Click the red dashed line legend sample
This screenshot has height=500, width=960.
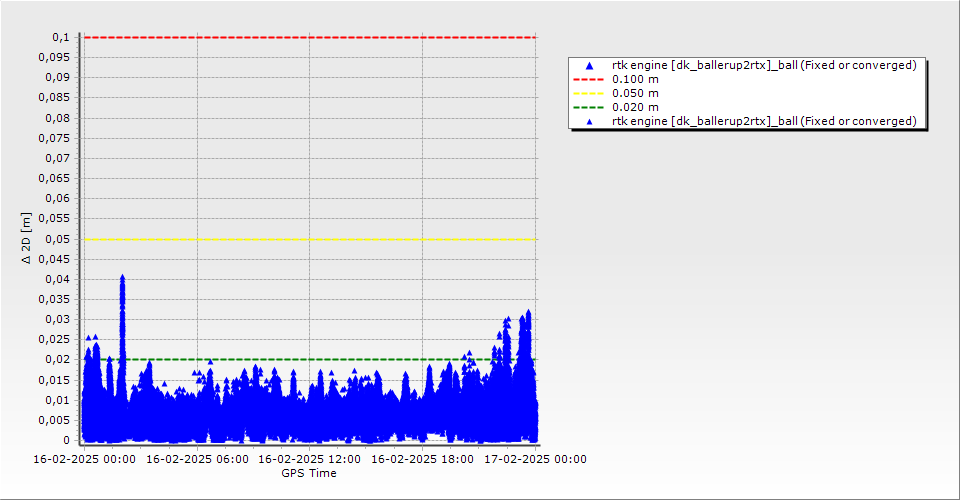[x=588, y=80]
